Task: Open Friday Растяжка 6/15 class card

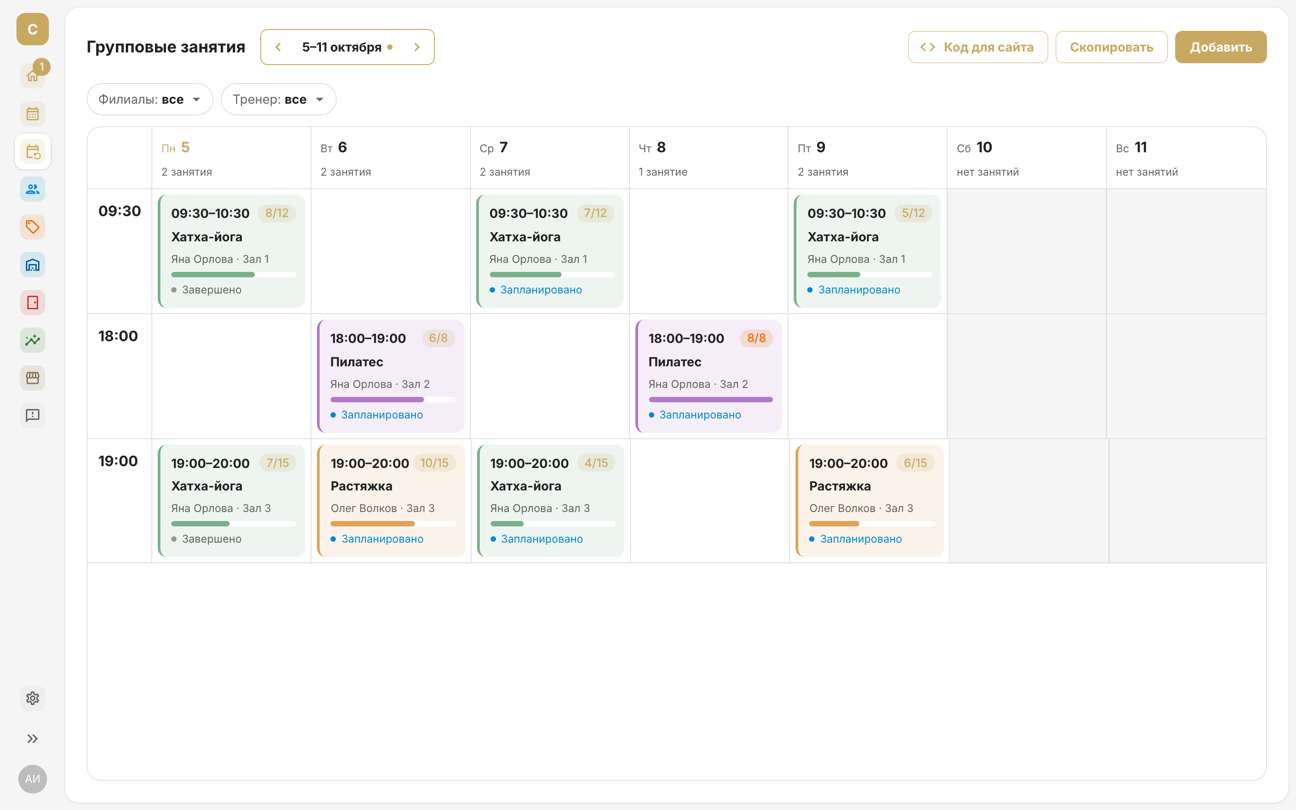Action: click(x=870, y=500)
